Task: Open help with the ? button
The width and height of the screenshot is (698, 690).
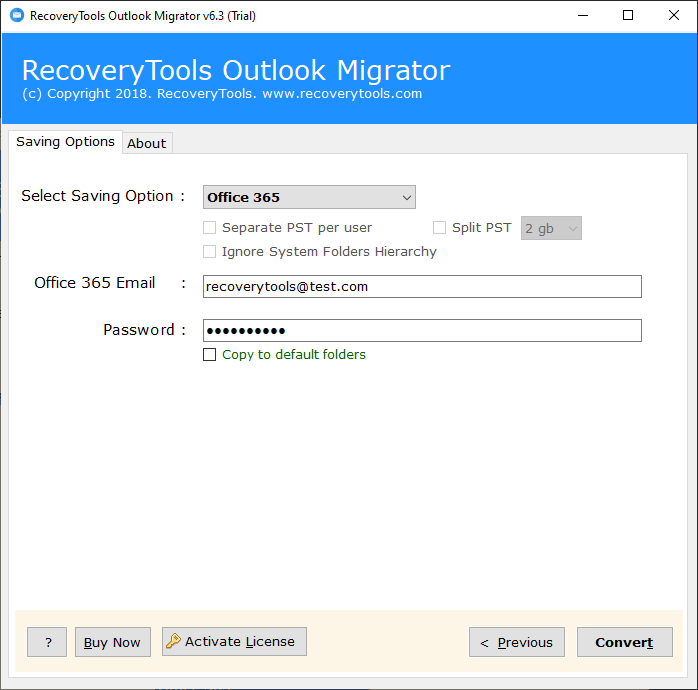Action: click(x=47, y=642)
